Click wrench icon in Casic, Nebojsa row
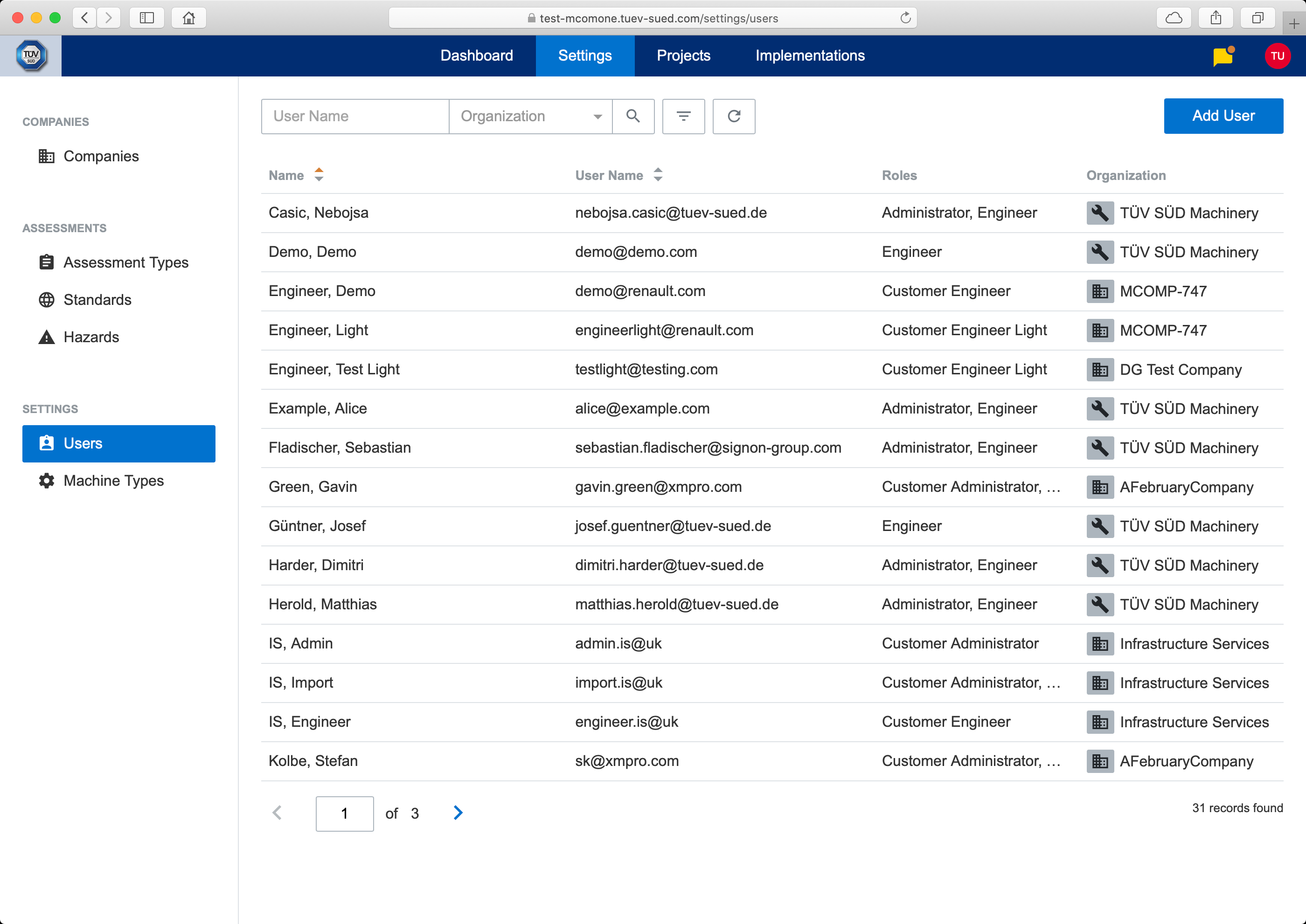 pyautogui.click(x=1099, y=213)
